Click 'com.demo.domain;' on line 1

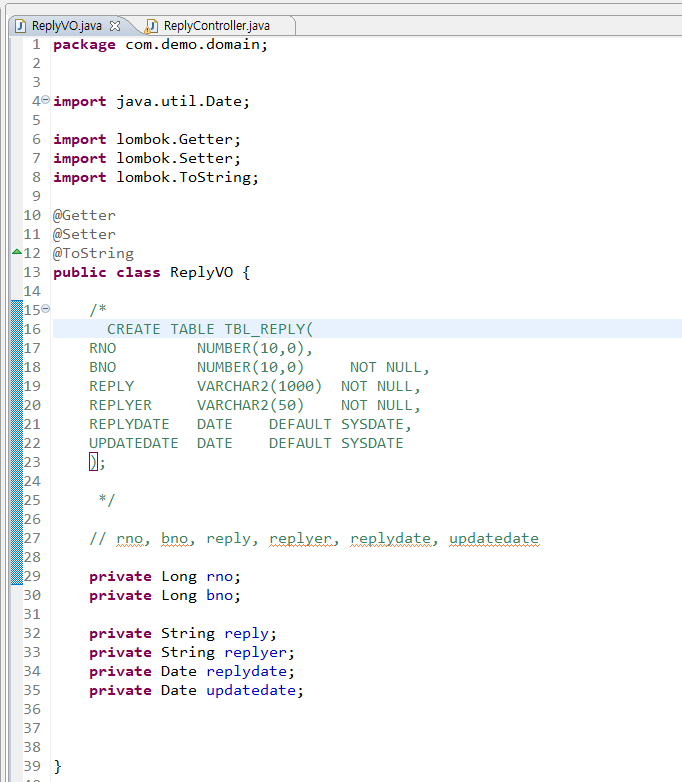[x=197, y=44]
